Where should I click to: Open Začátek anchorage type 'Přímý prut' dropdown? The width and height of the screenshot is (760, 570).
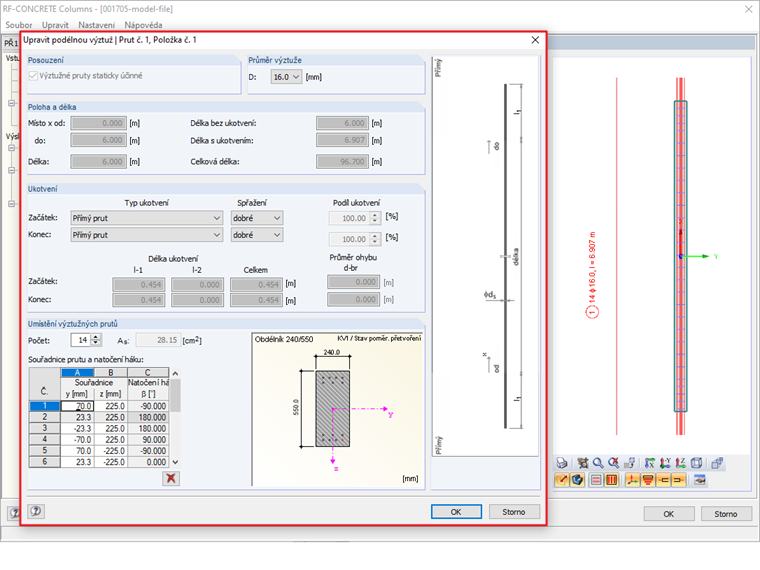coord(146,218)
